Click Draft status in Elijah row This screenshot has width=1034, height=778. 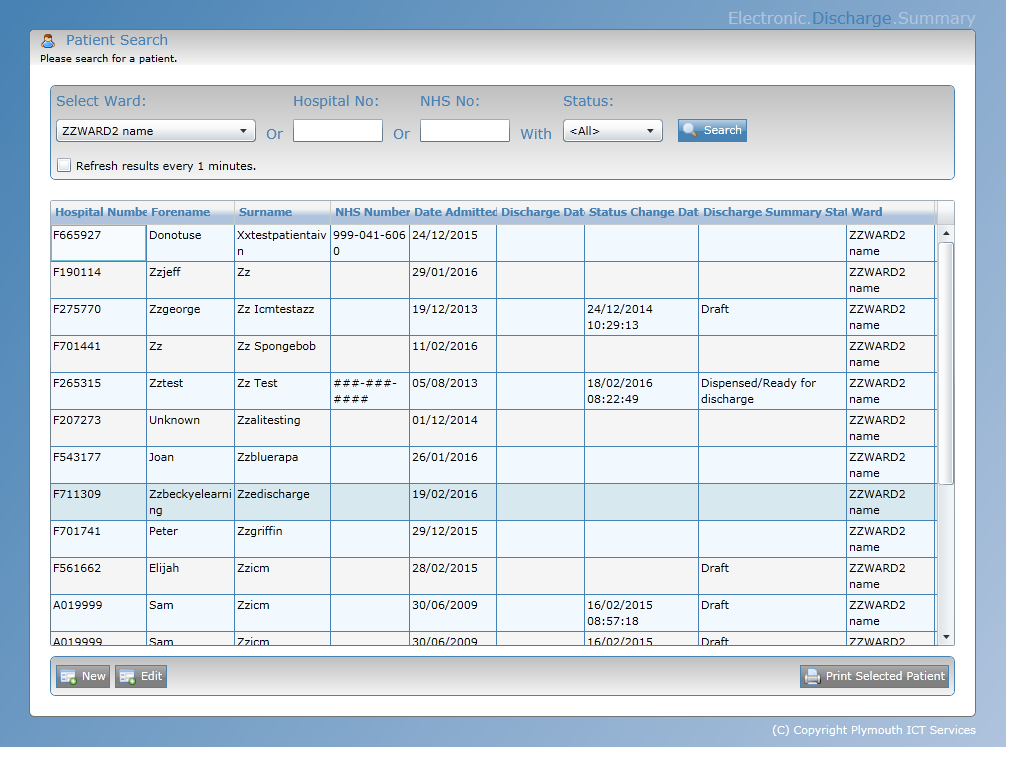(715, 568)
